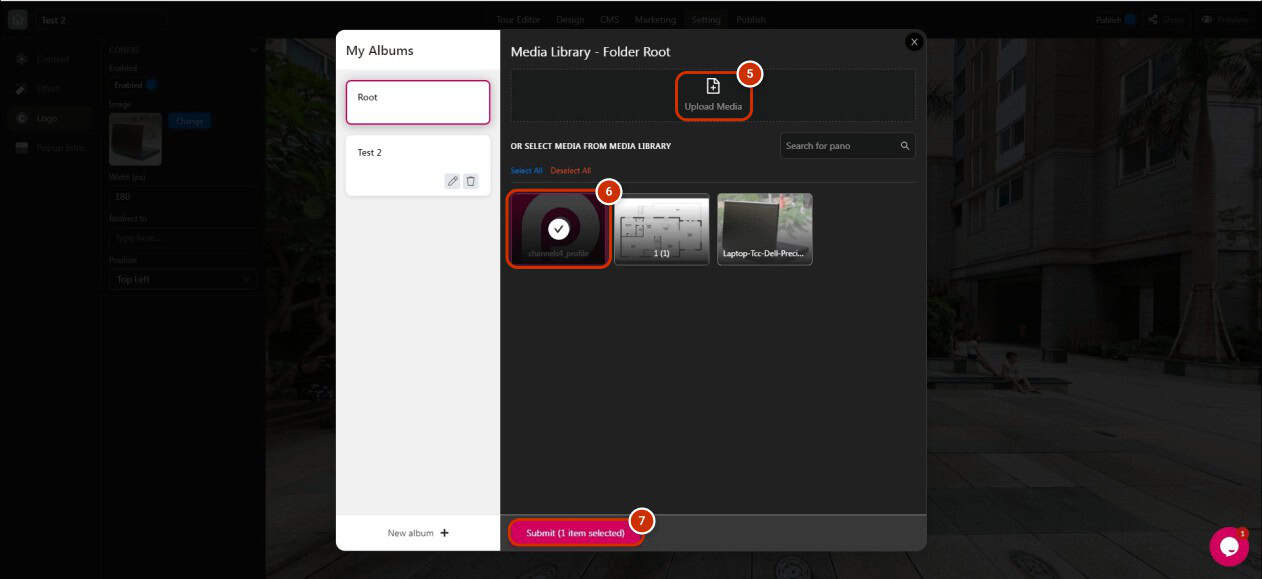Image resolution: width=1262 pixels, height=579 pixels.
Task: Select the Root album
Action: point(418,102)
